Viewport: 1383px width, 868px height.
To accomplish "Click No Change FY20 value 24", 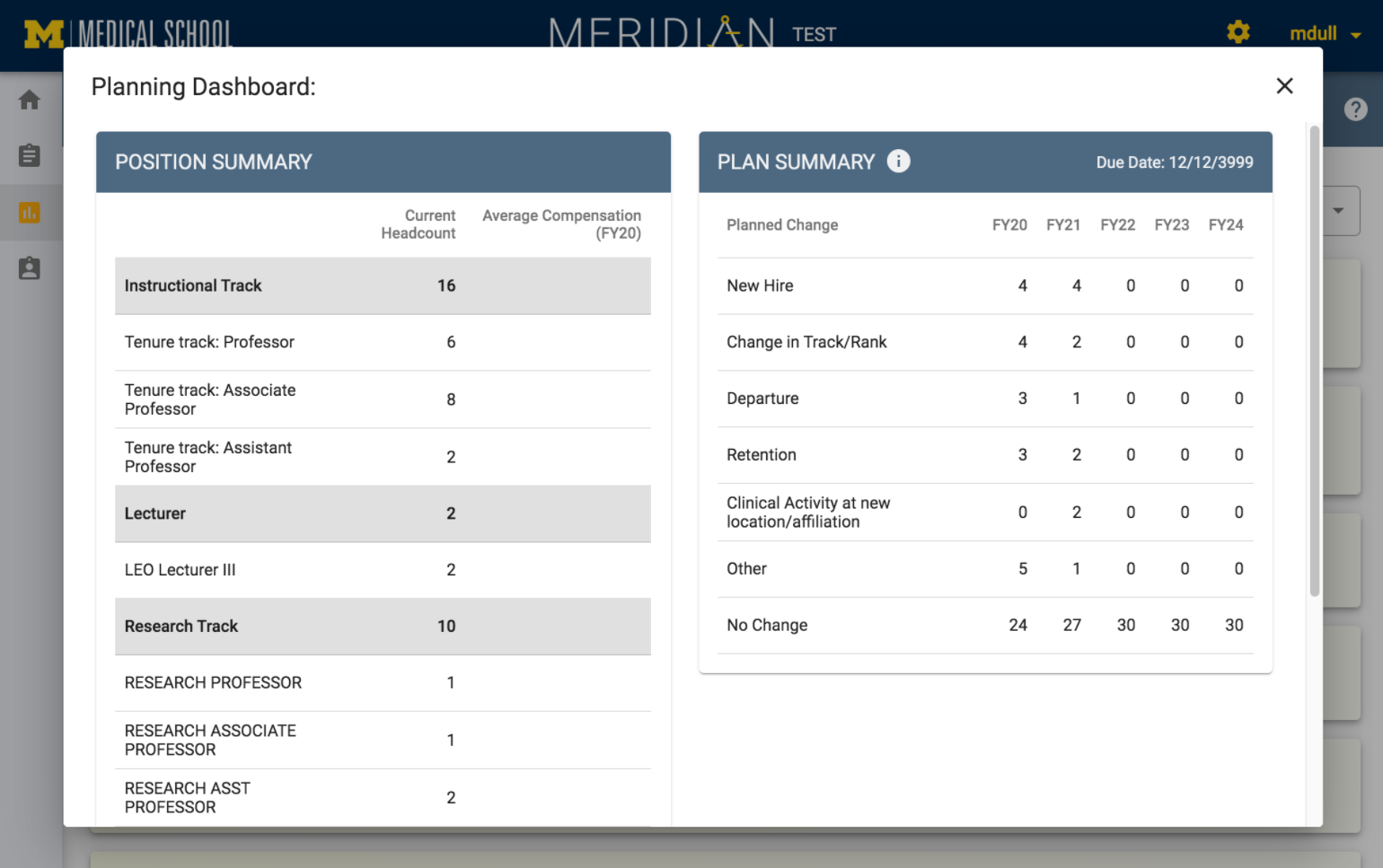I will click(1017, 625).
